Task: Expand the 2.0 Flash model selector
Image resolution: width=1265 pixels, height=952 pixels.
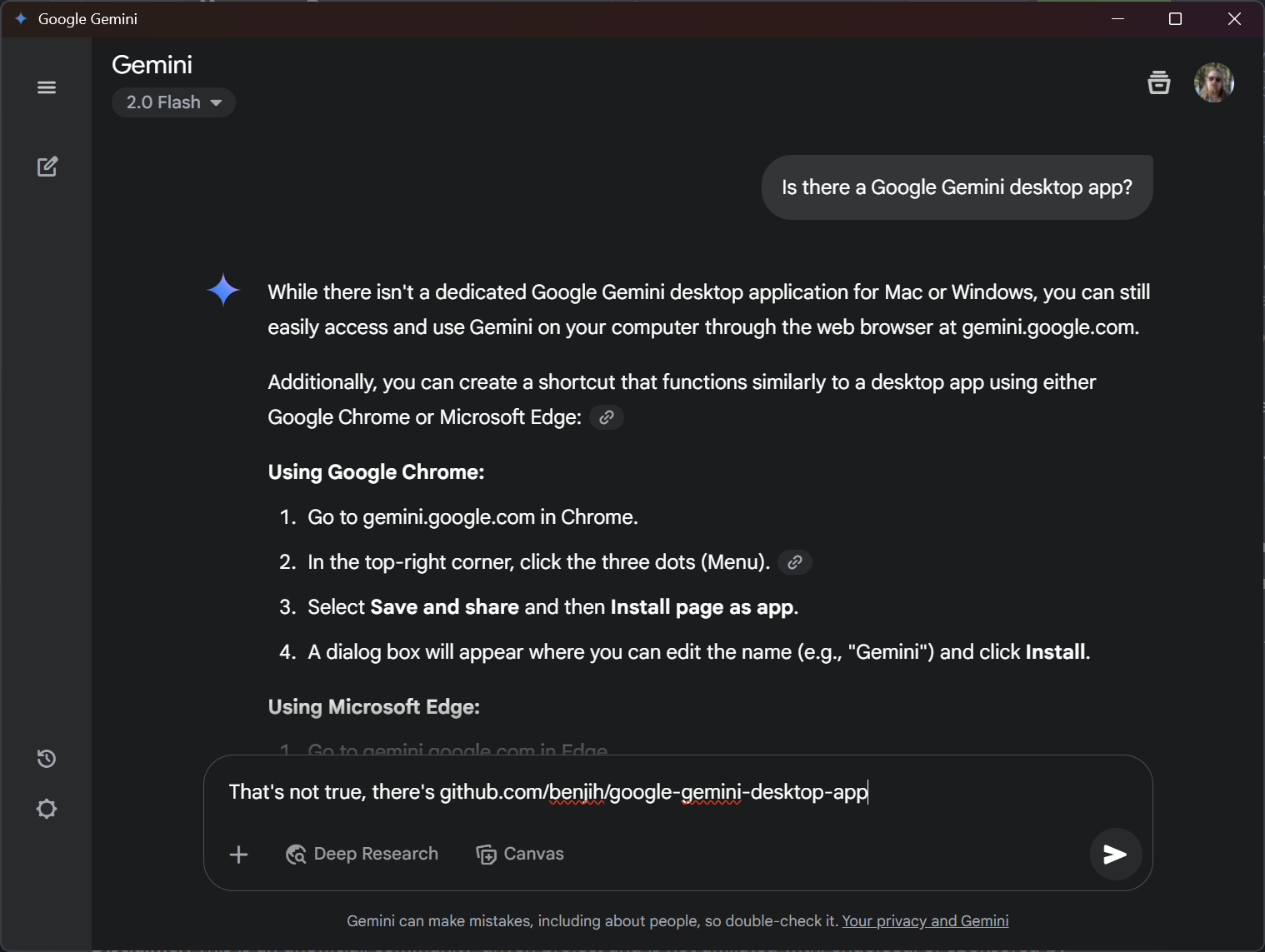Action: 173,102
